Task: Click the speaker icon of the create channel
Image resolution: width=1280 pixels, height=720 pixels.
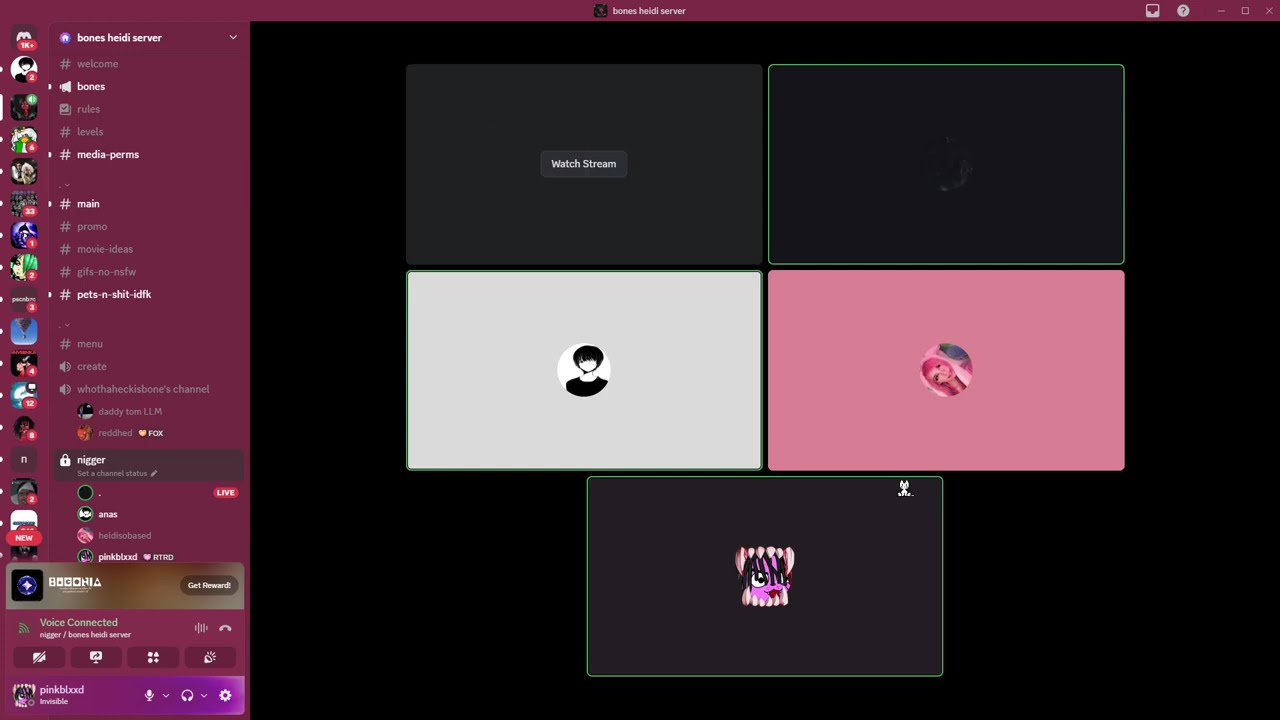Action: [x=65, y=366]
